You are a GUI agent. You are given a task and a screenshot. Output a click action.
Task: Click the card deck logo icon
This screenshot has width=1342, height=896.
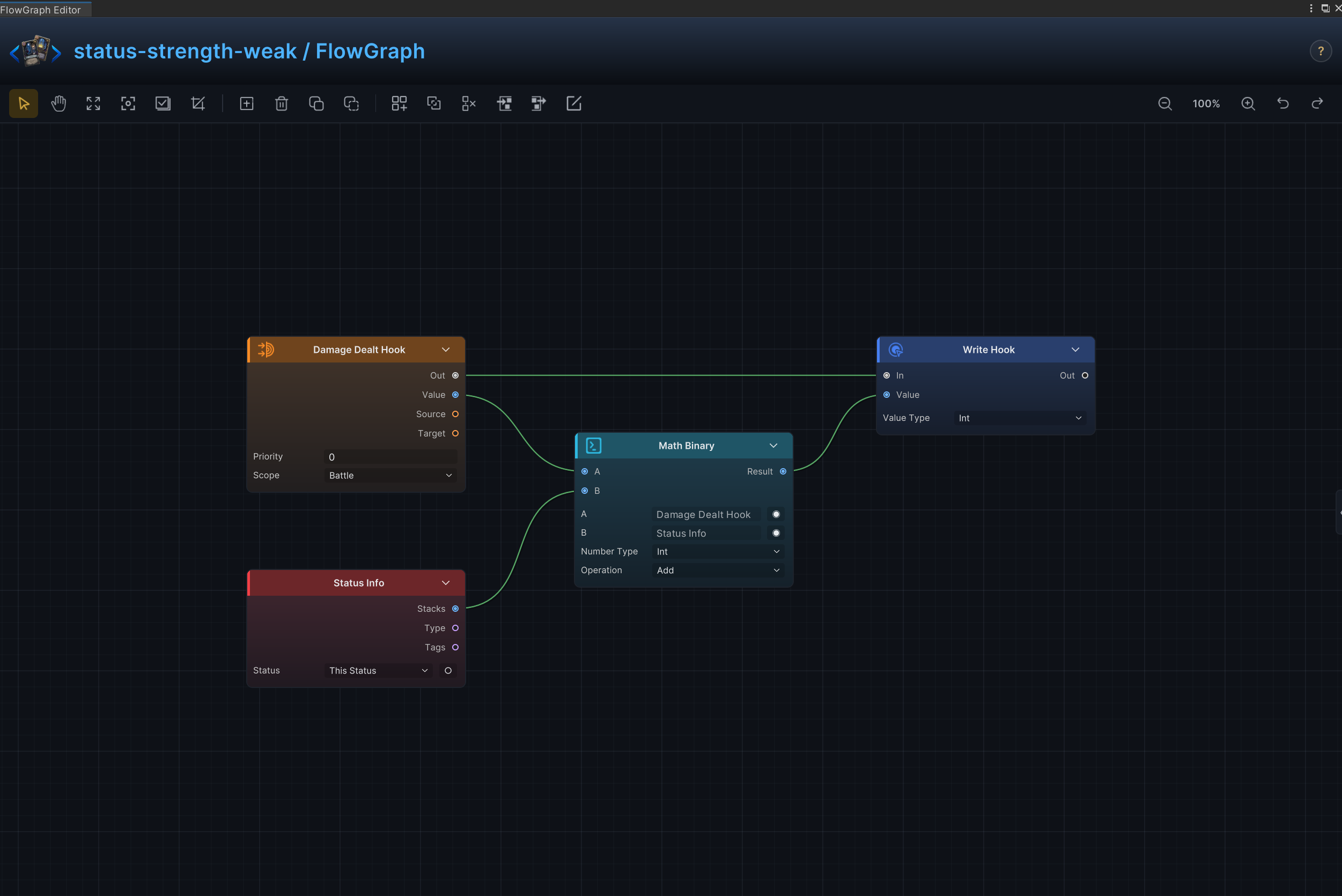[x=35, y=51]
